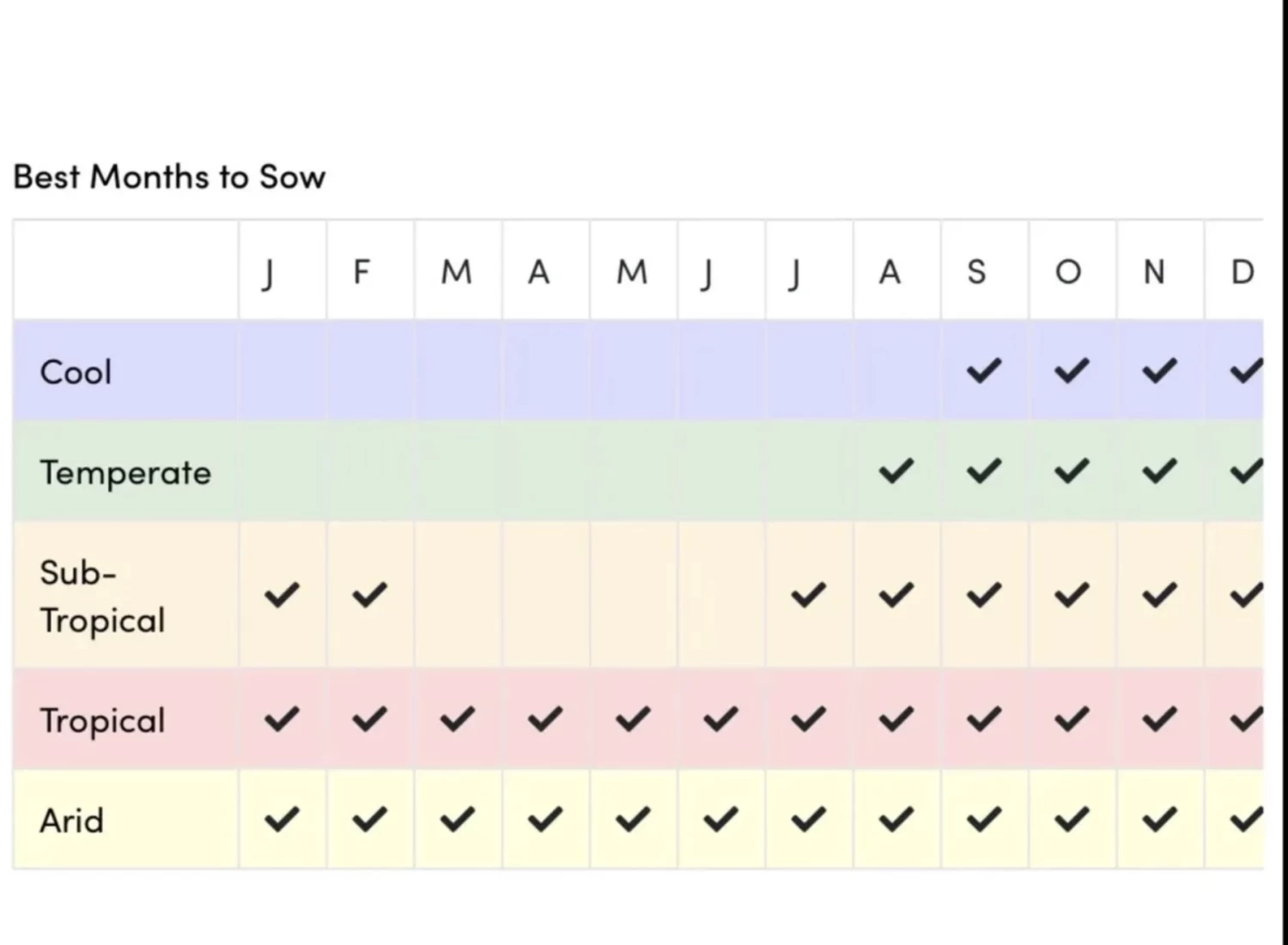
Task: Select the Temperate climate row label
Action: click(x=125, y=473)
